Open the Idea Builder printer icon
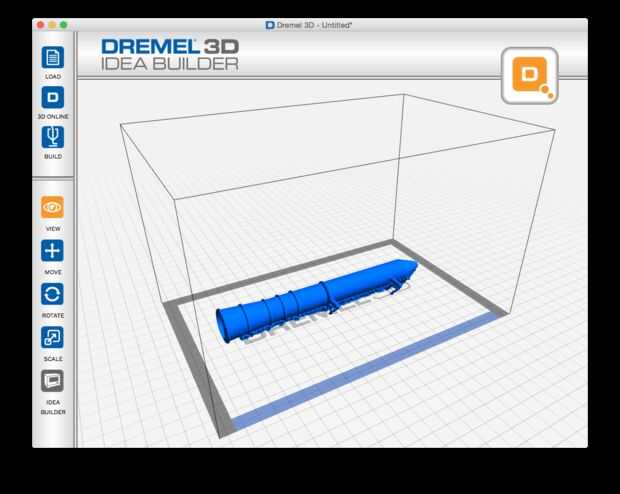The height and width of the screenshot is (494, 620). tap(52, 381)
